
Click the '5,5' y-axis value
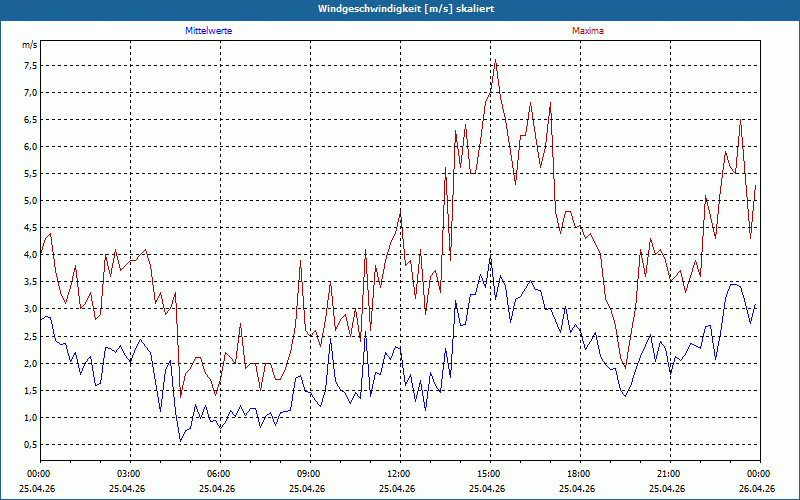point(30,173)
